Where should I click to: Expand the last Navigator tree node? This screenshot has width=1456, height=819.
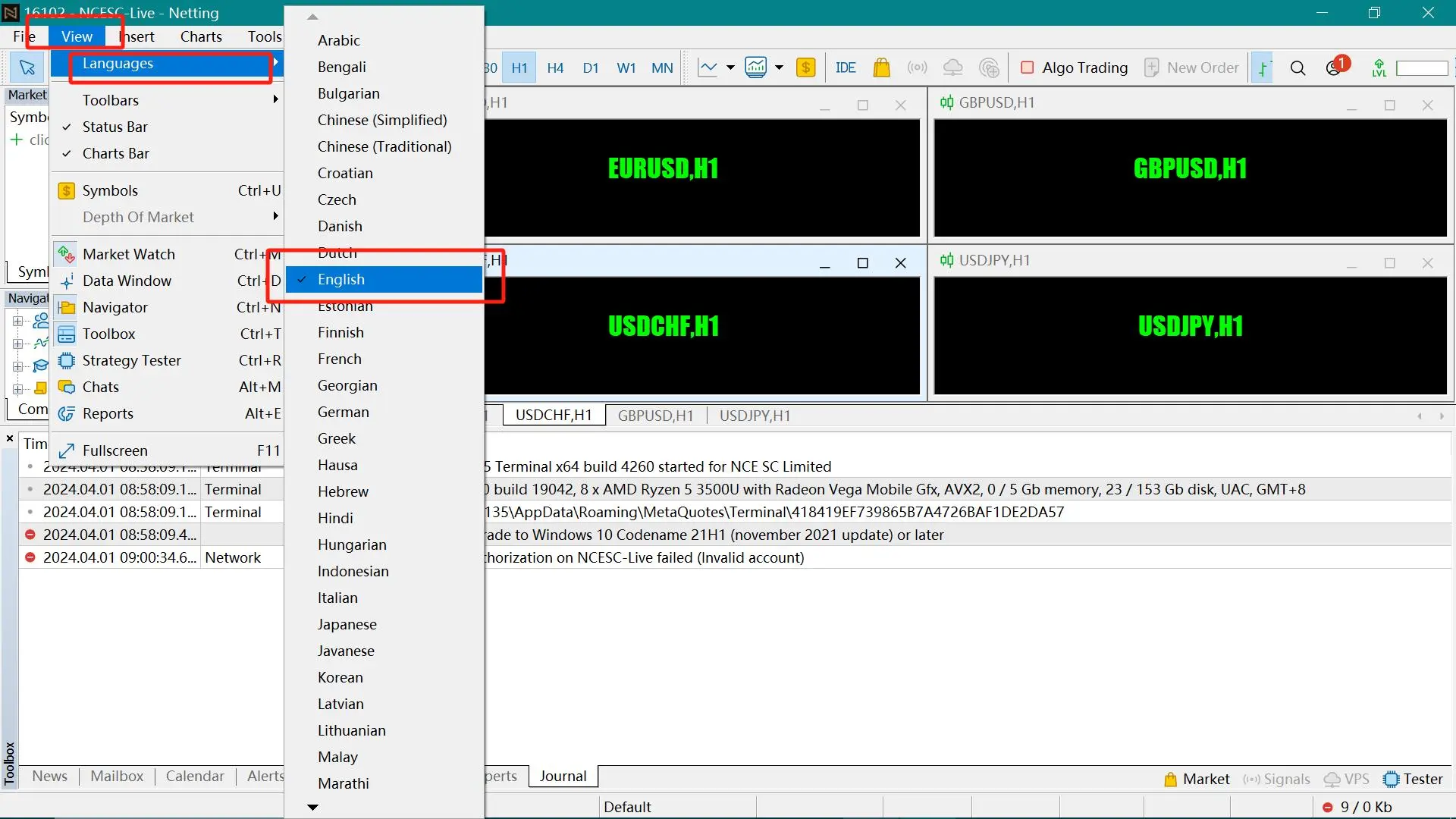pos(17,389)
